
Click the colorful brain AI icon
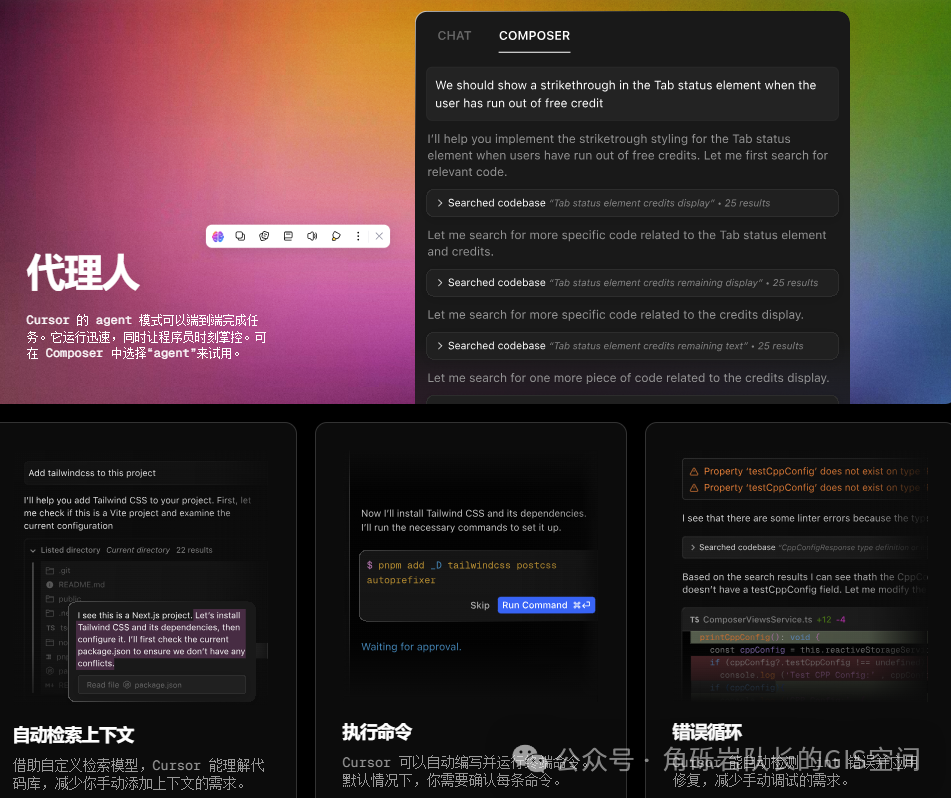pos(218,236)
